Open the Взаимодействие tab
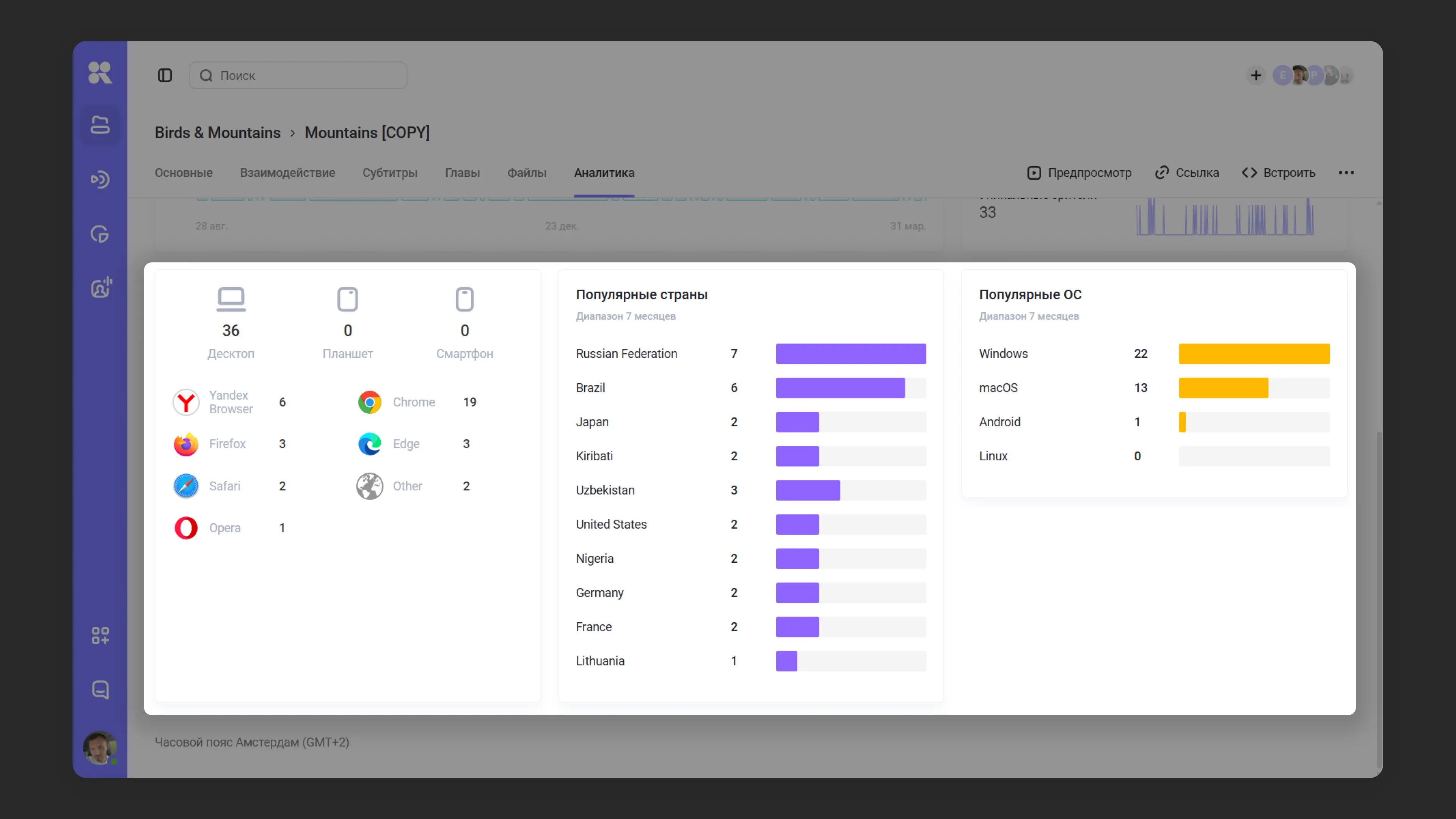1456x819 pixels. 287,173
